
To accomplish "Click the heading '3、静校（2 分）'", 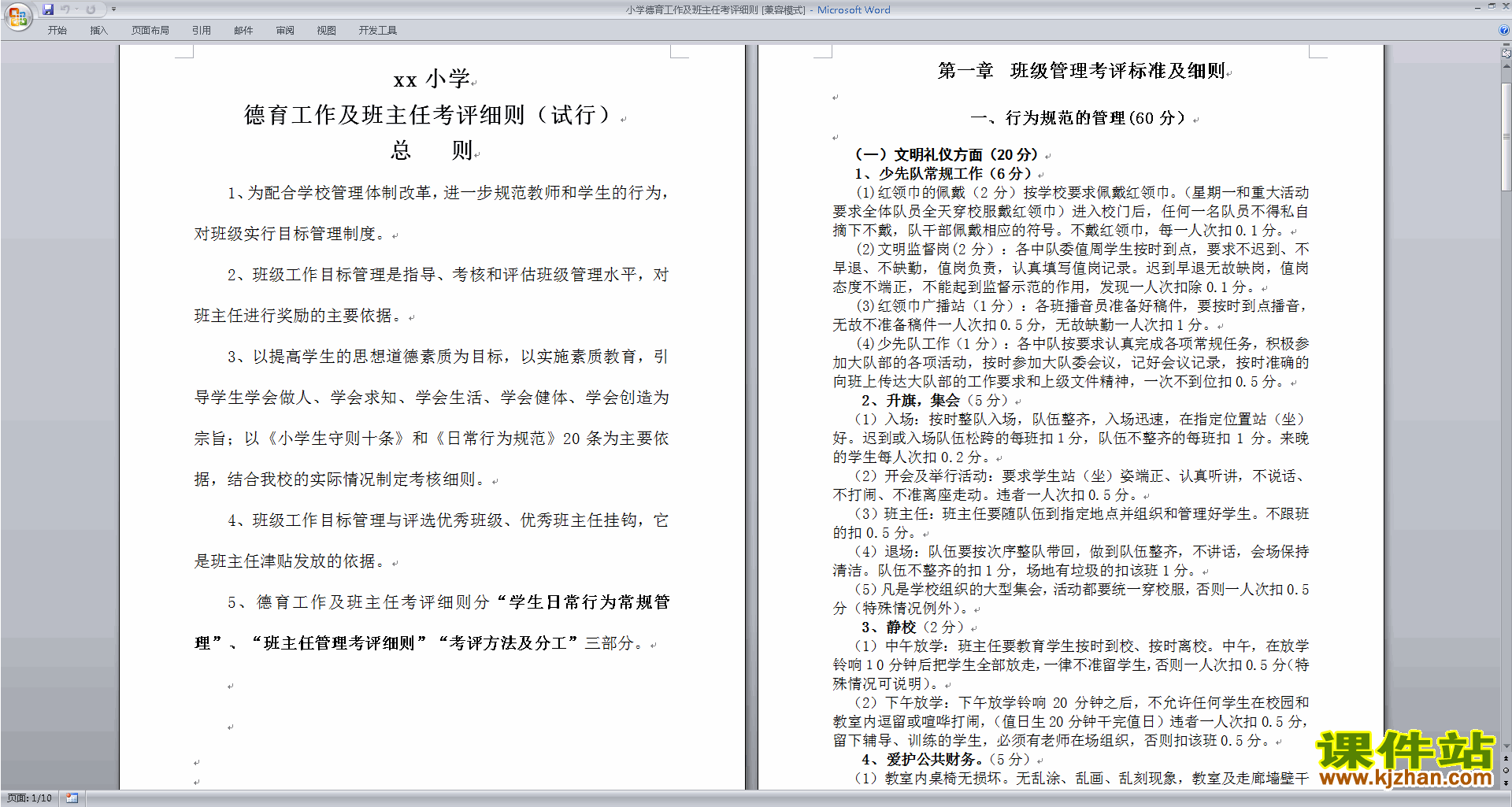I will click(914, 627).
